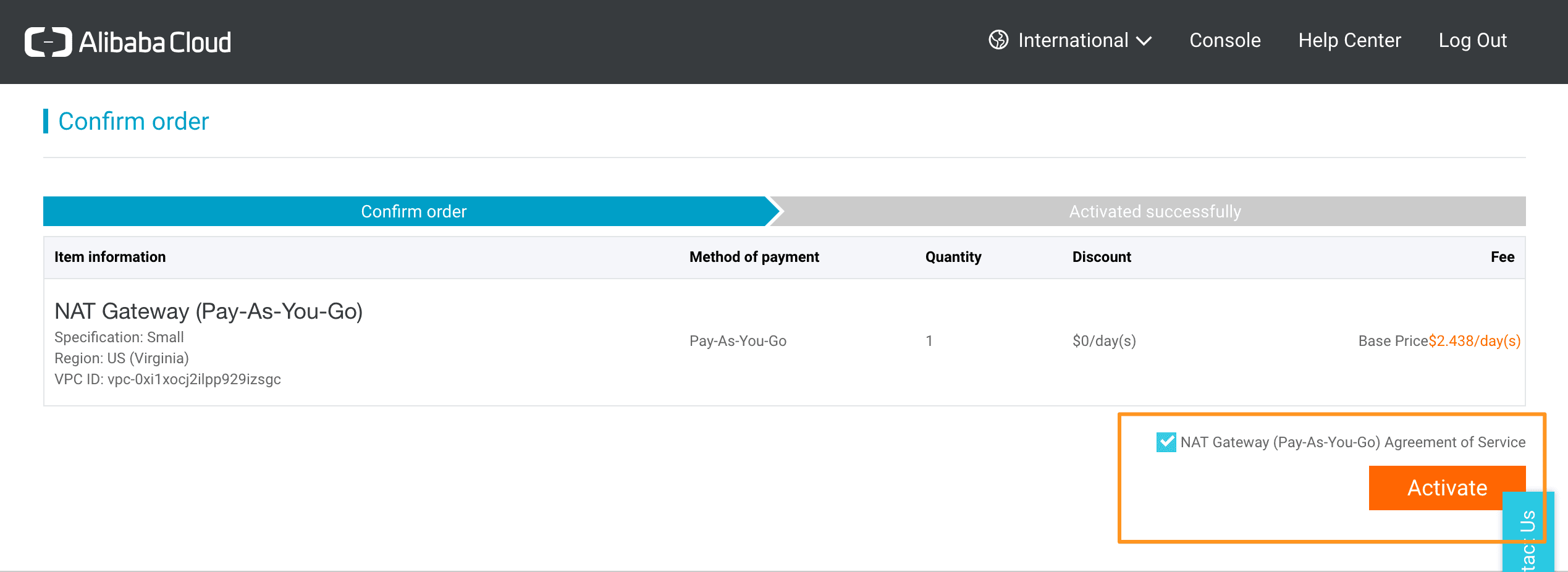Open the Contact Us side tab

(1527, 537)
